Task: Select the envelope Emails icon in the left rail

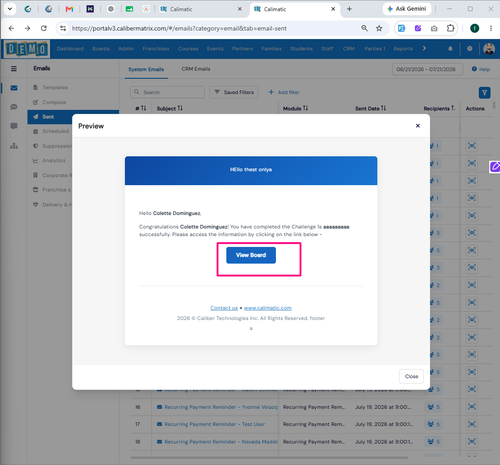Action: [14, 88]
